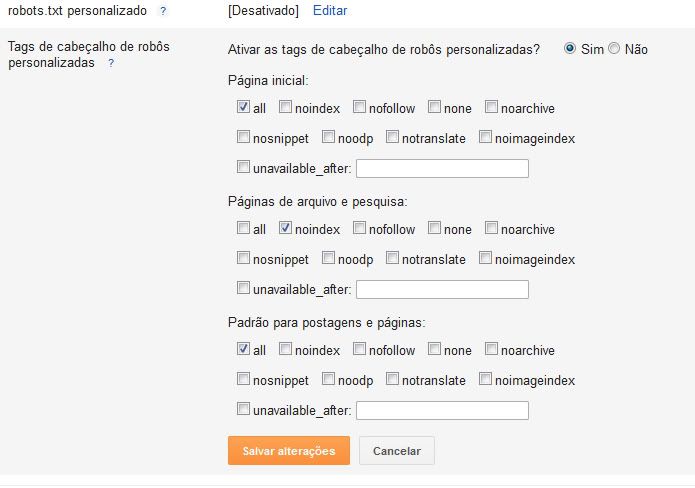
Task: Enable noindex under Página inicial
Action: [x=286, y=107]
